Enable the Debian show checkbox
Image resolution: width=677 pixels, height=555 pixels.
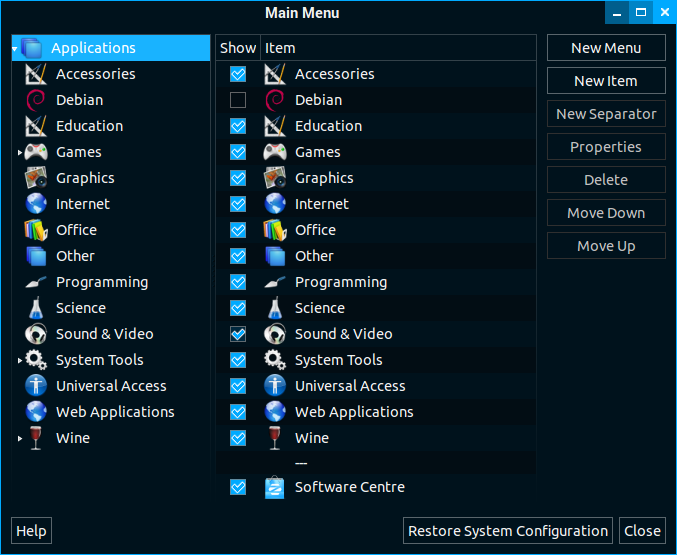click(x=238, y=100)
